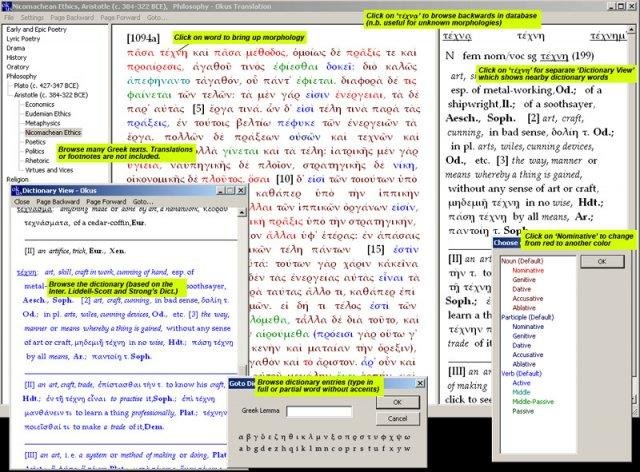The image size is (640, 472).
Task: Open the Religion category
Action: click(20, 179)
